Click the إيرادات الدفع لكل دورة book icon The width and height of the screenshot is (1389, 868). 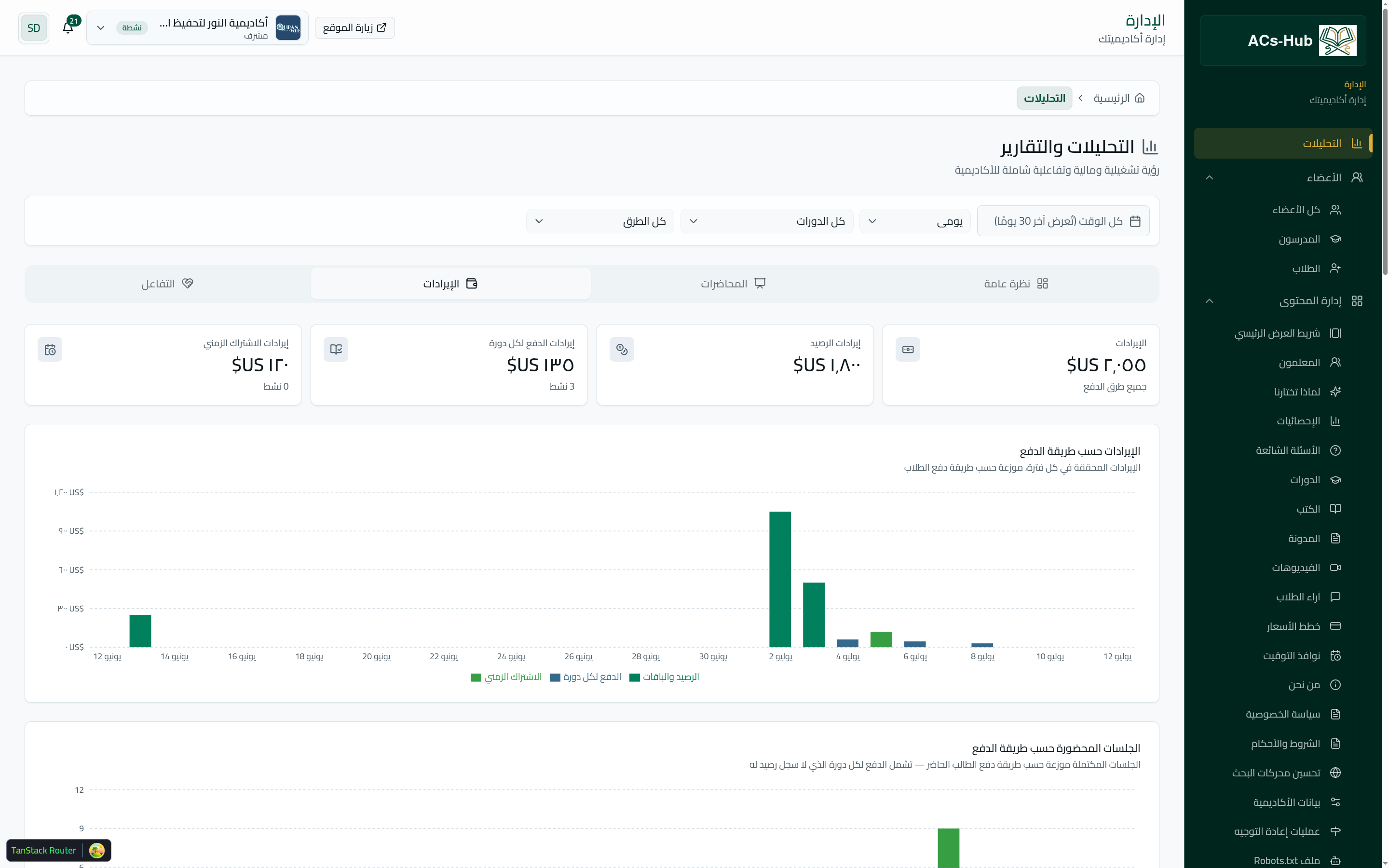pos(336,349)
